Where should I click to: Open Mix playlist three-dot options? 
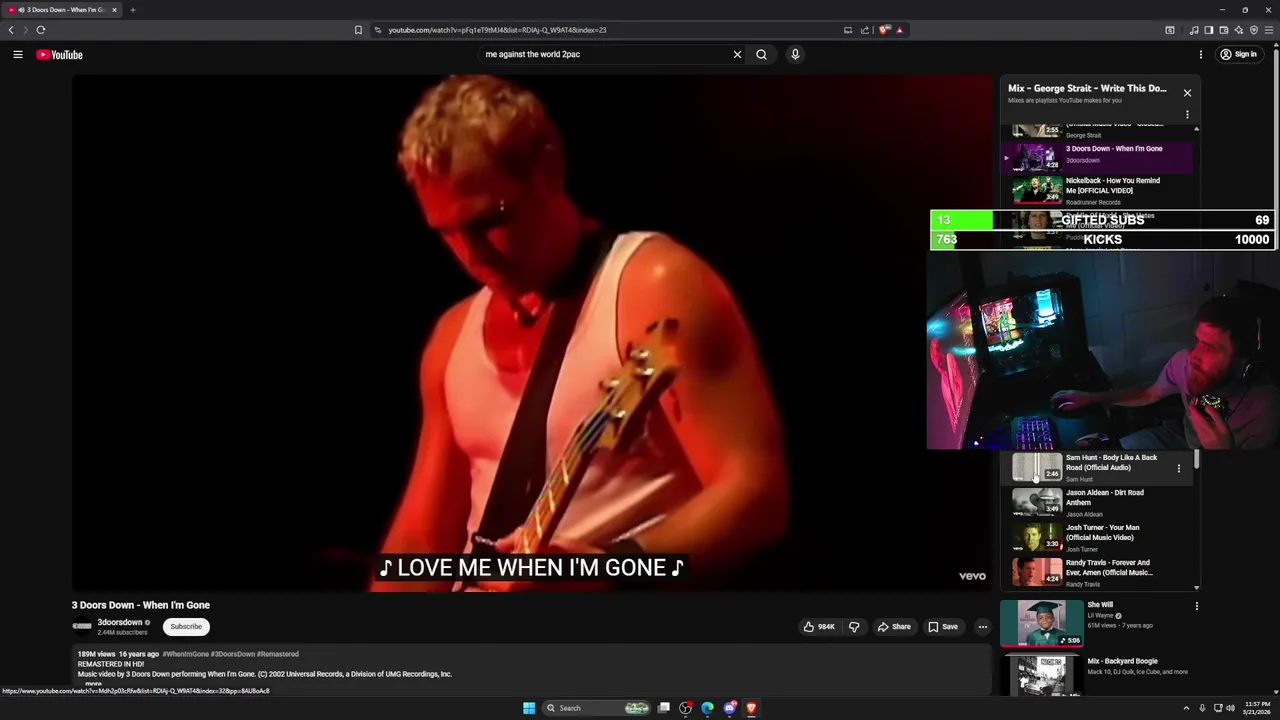(1187, 115)
